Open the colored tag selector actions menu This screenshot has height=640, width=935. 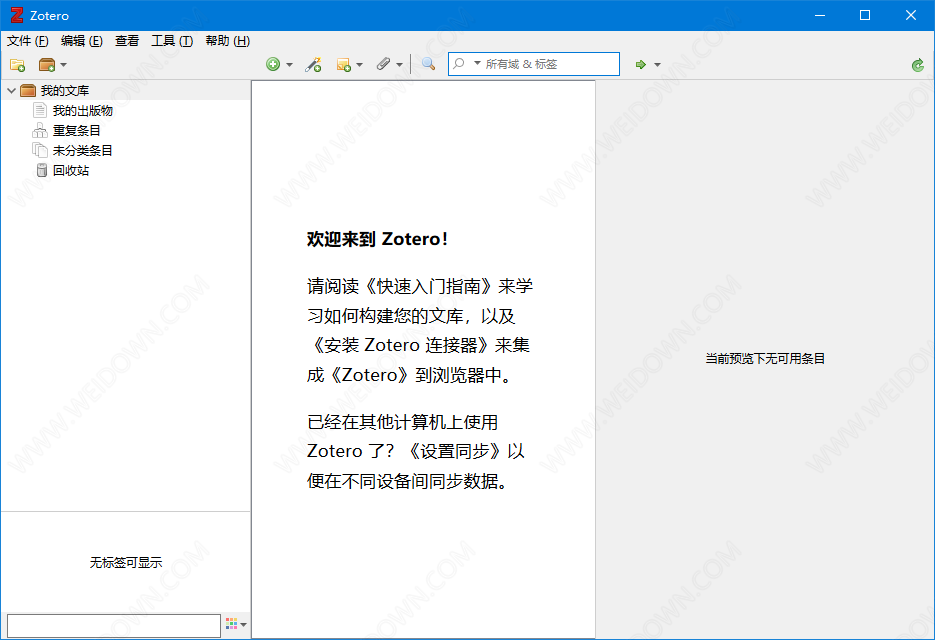[x=236, y=624]
